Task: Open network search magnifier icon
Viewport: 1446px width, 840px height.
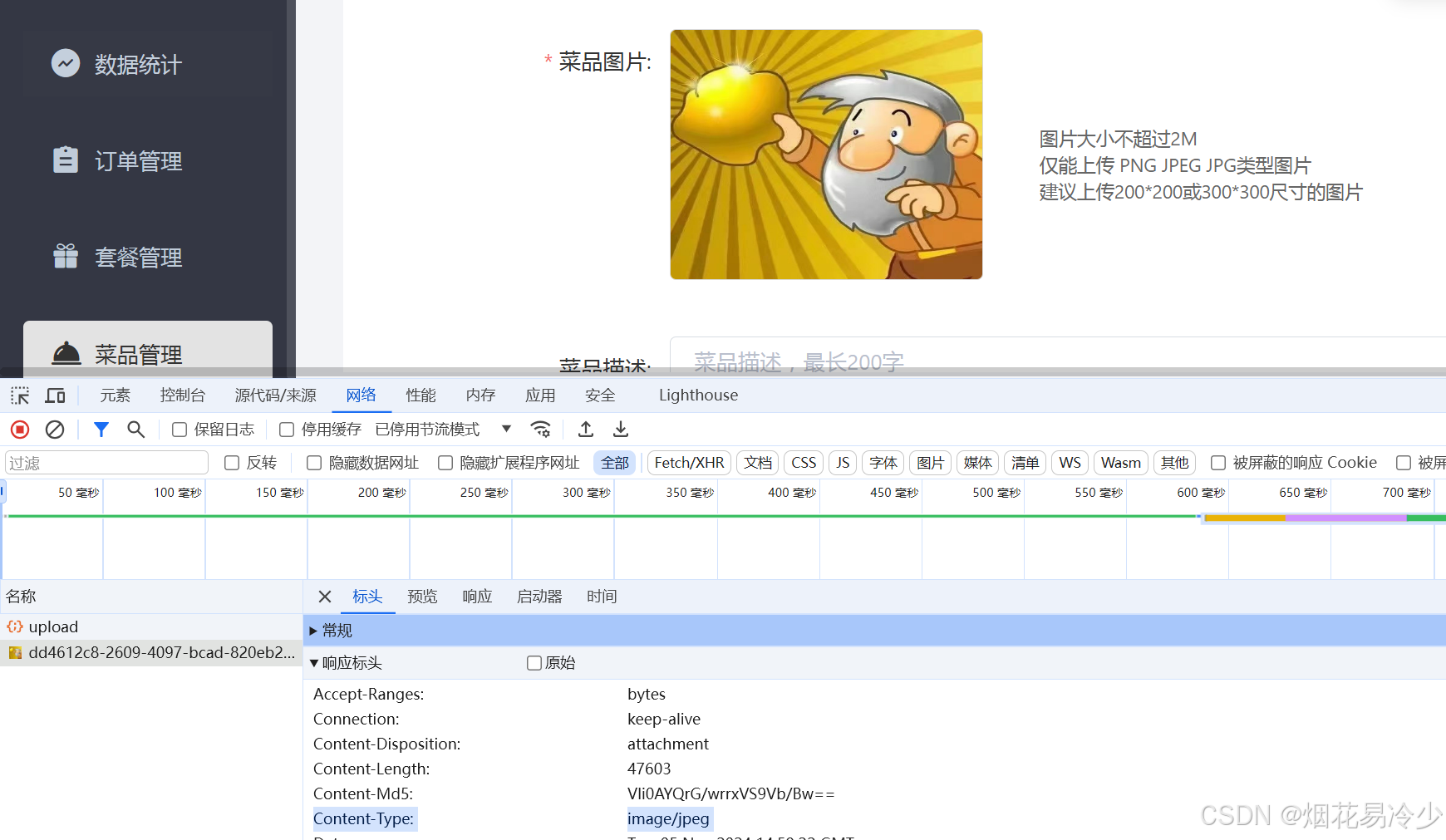Action: click(135, 430)
